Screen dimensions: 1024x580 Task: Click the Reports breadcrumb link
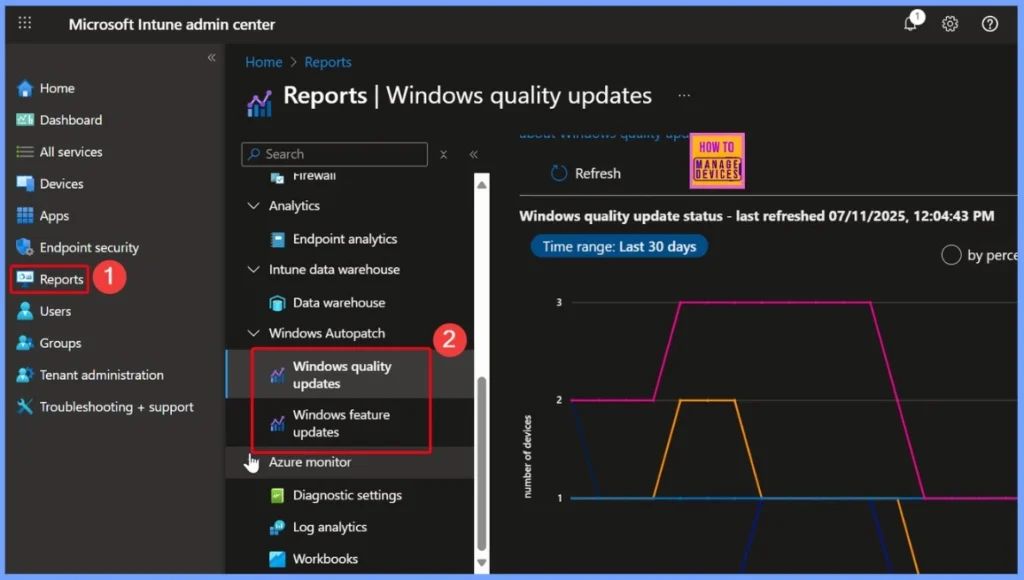[328, 62]
